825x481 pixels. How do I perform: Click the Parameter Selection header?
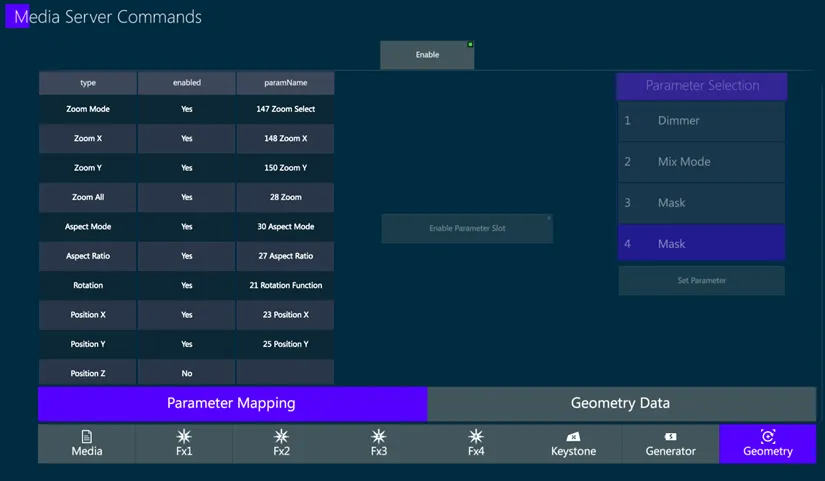pos(702,86)
